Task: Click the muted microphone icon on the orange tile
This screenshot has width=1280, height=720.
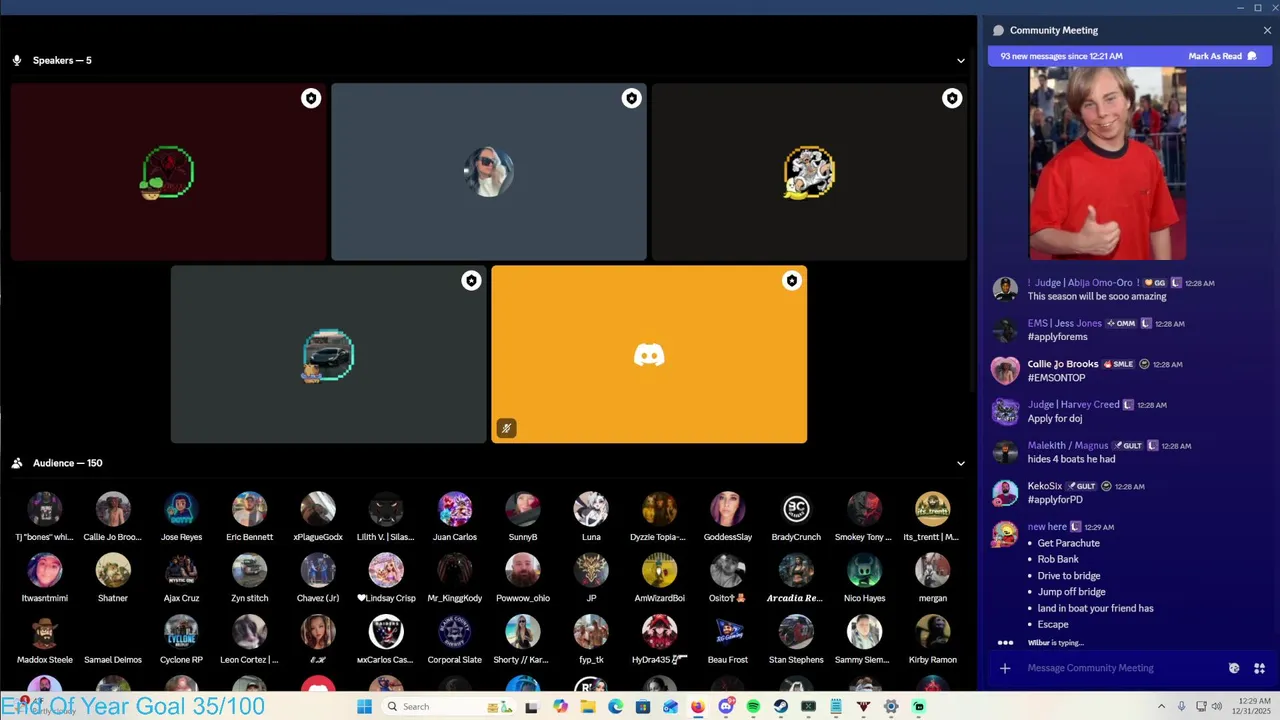Action: [506, 428]
